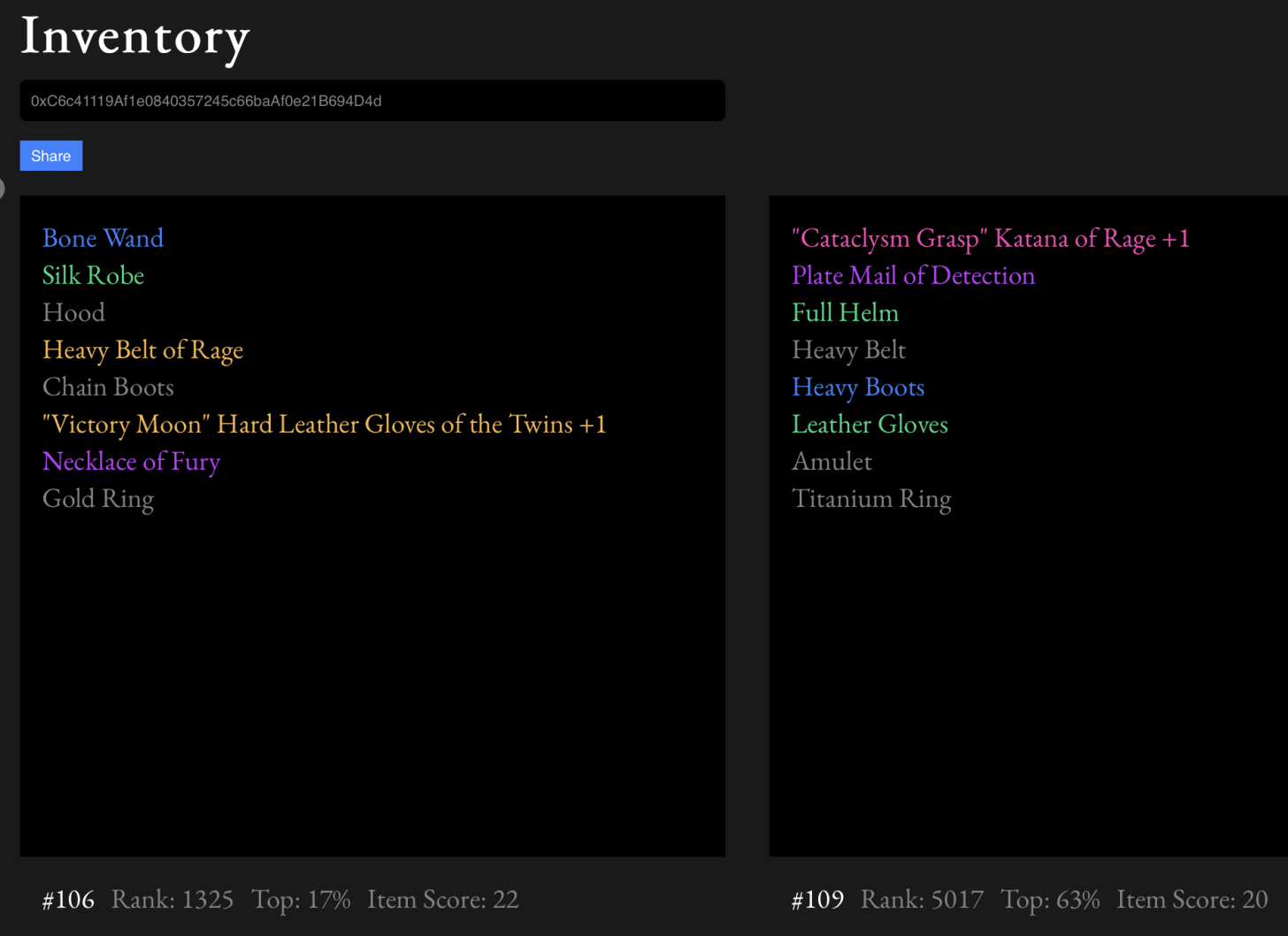This screenshot has width=1288, height=936.
Task: Click the Inventory page heading
Action: pos(135,37)
